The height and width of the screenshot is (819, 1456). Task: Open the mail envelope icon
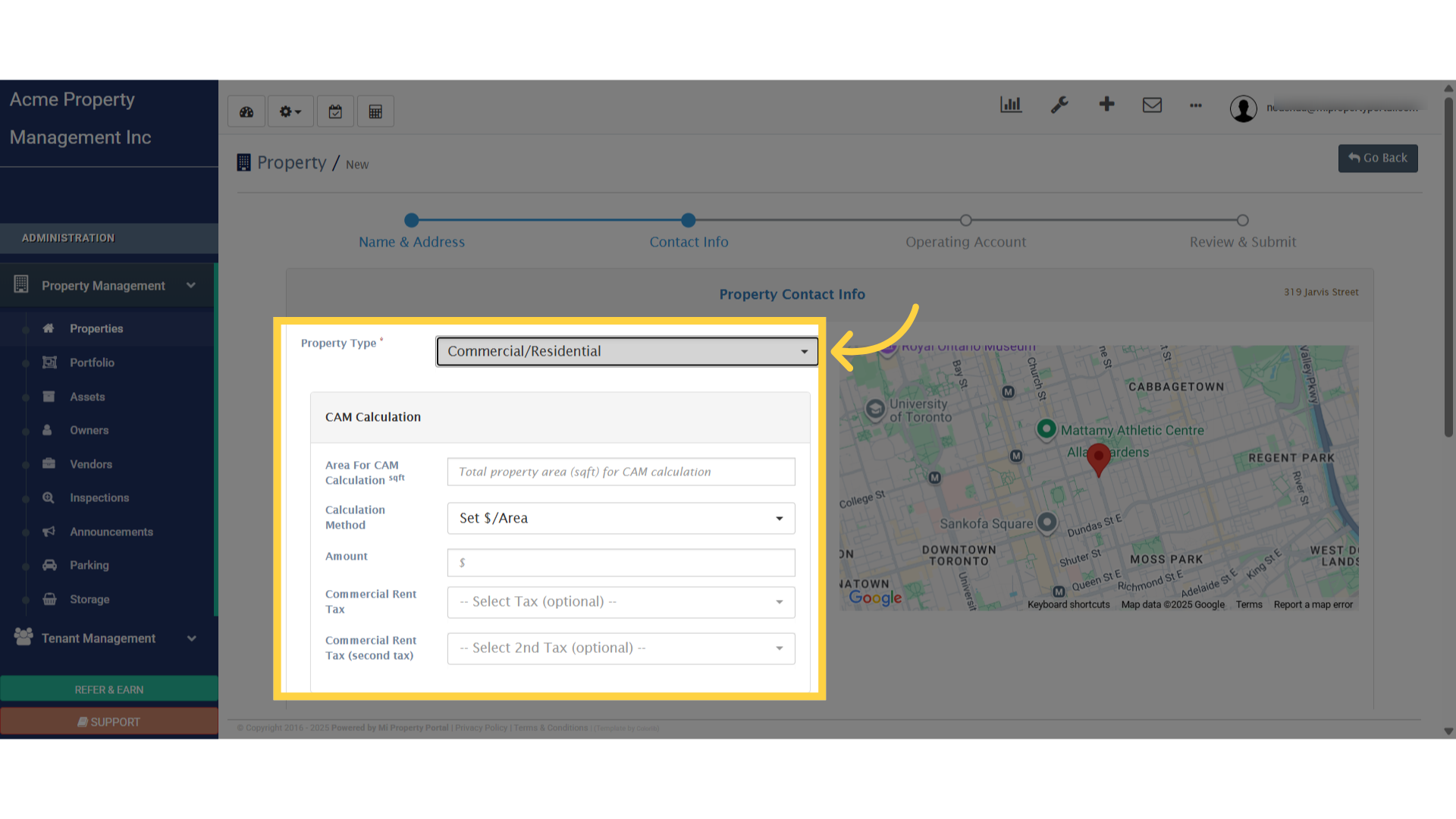click(1152, 105)
